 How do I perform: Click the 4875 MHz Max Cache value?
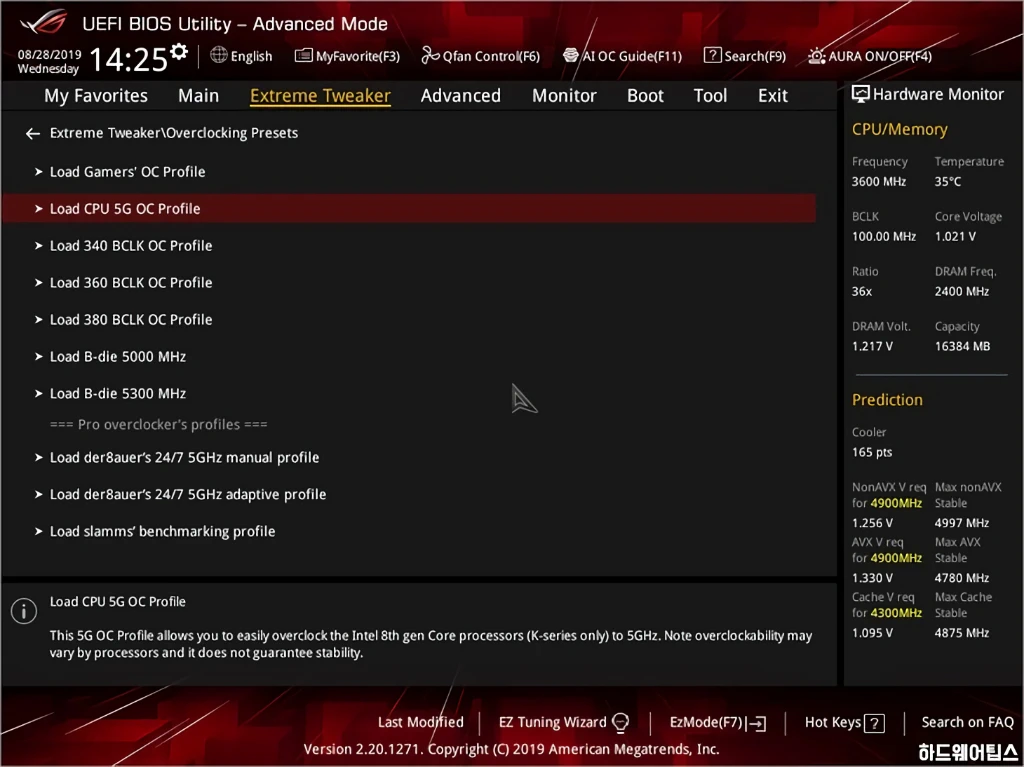point(962,632)
